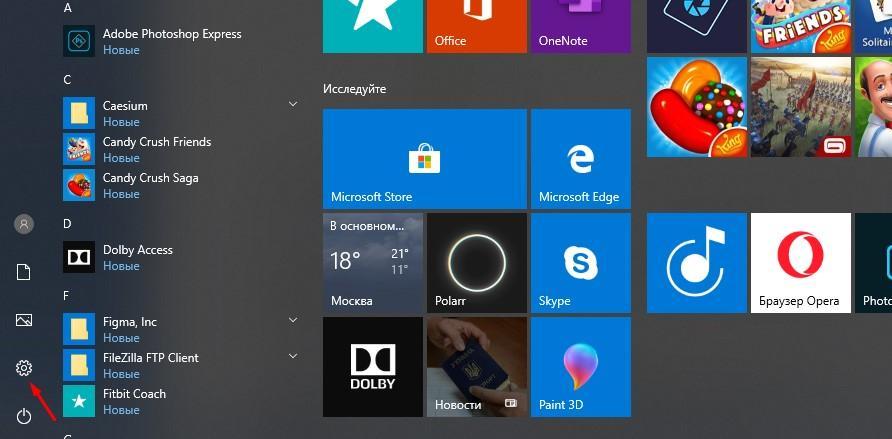Open Settings via the gear icon
The width and height of the screenshot is (892, 439).
23,368
